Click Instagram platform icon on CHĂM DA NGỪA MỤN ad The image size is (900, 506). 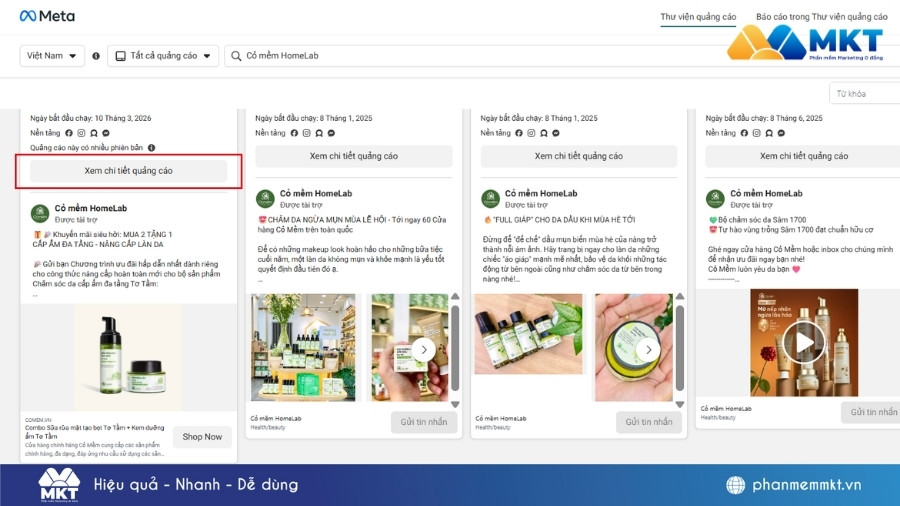click(x=307, y=133)
